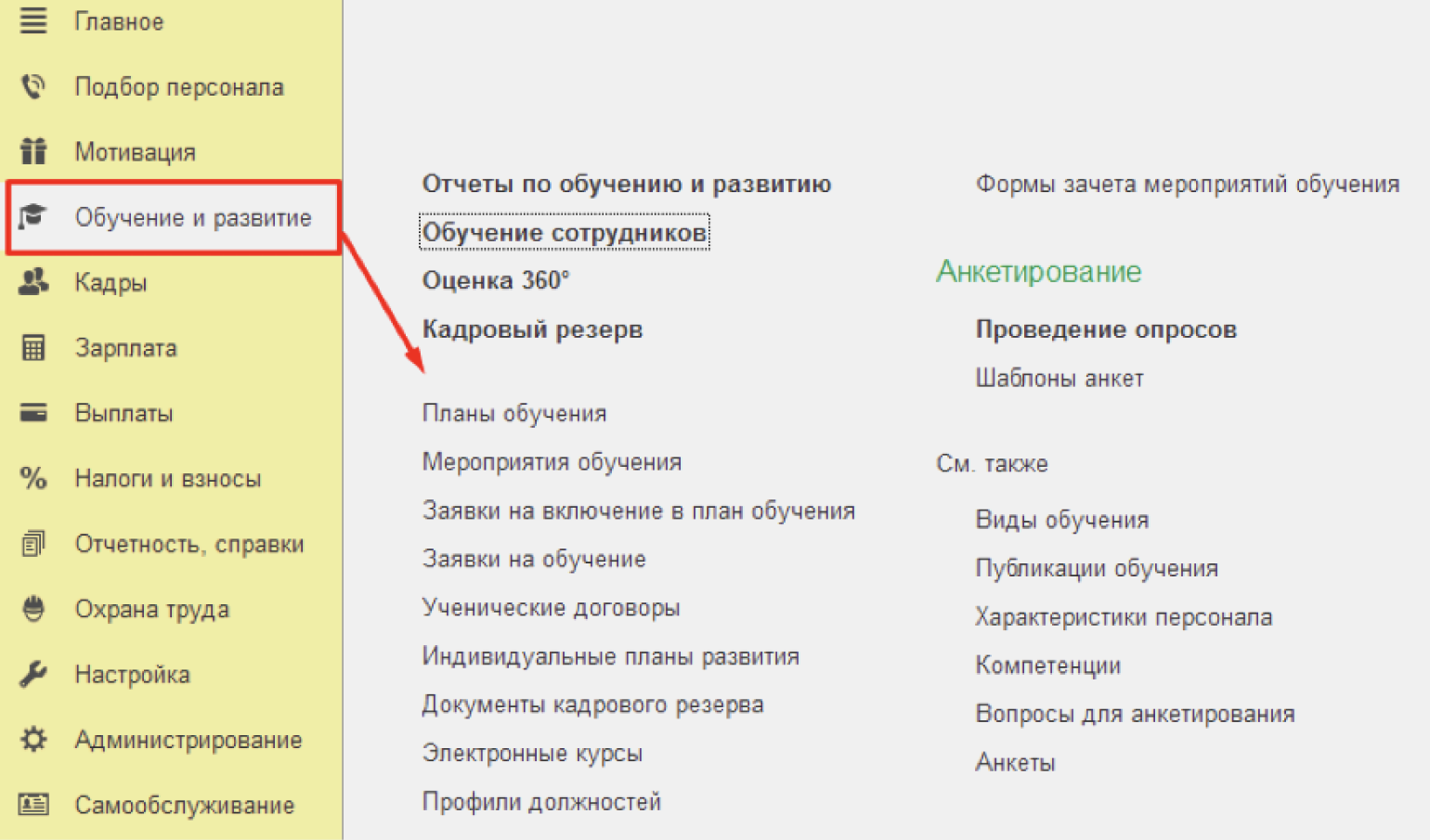The image size is (1430, 840).
Task: Click the hamburger icon next to Главное
Action: [33, 20]
